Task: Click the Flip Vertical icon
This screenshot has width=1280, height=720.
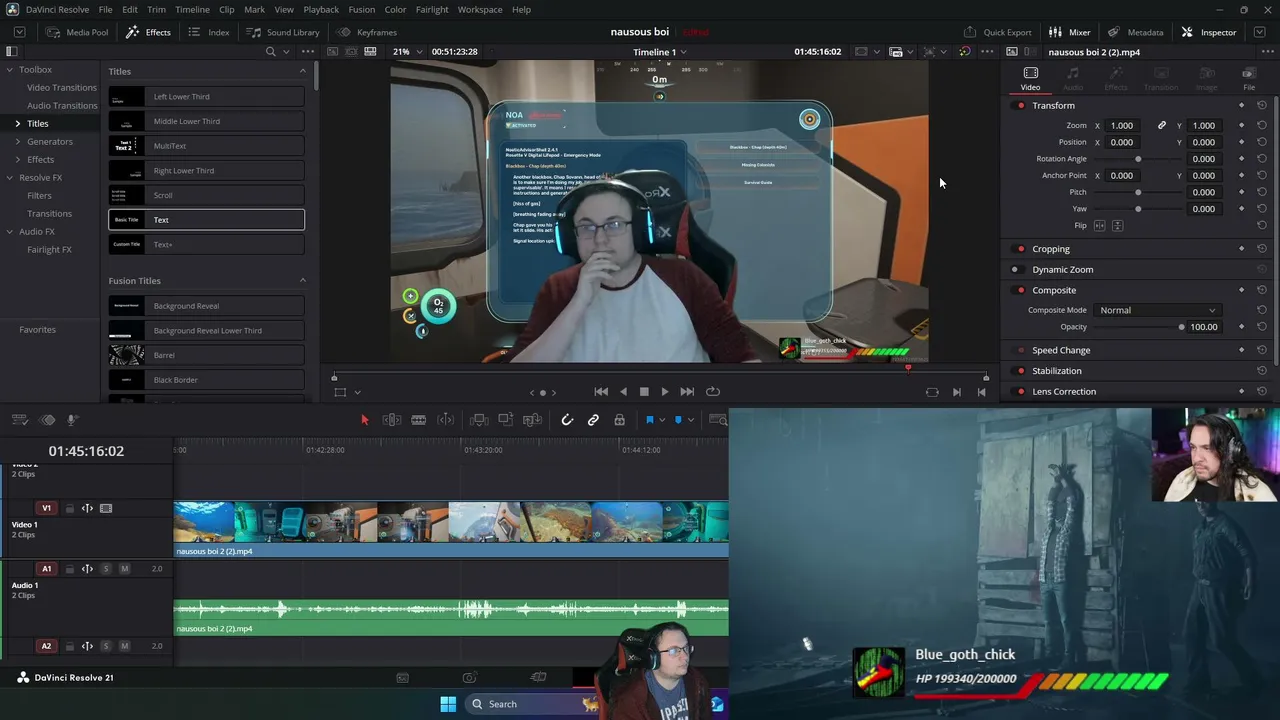Action: point(1118,226)
